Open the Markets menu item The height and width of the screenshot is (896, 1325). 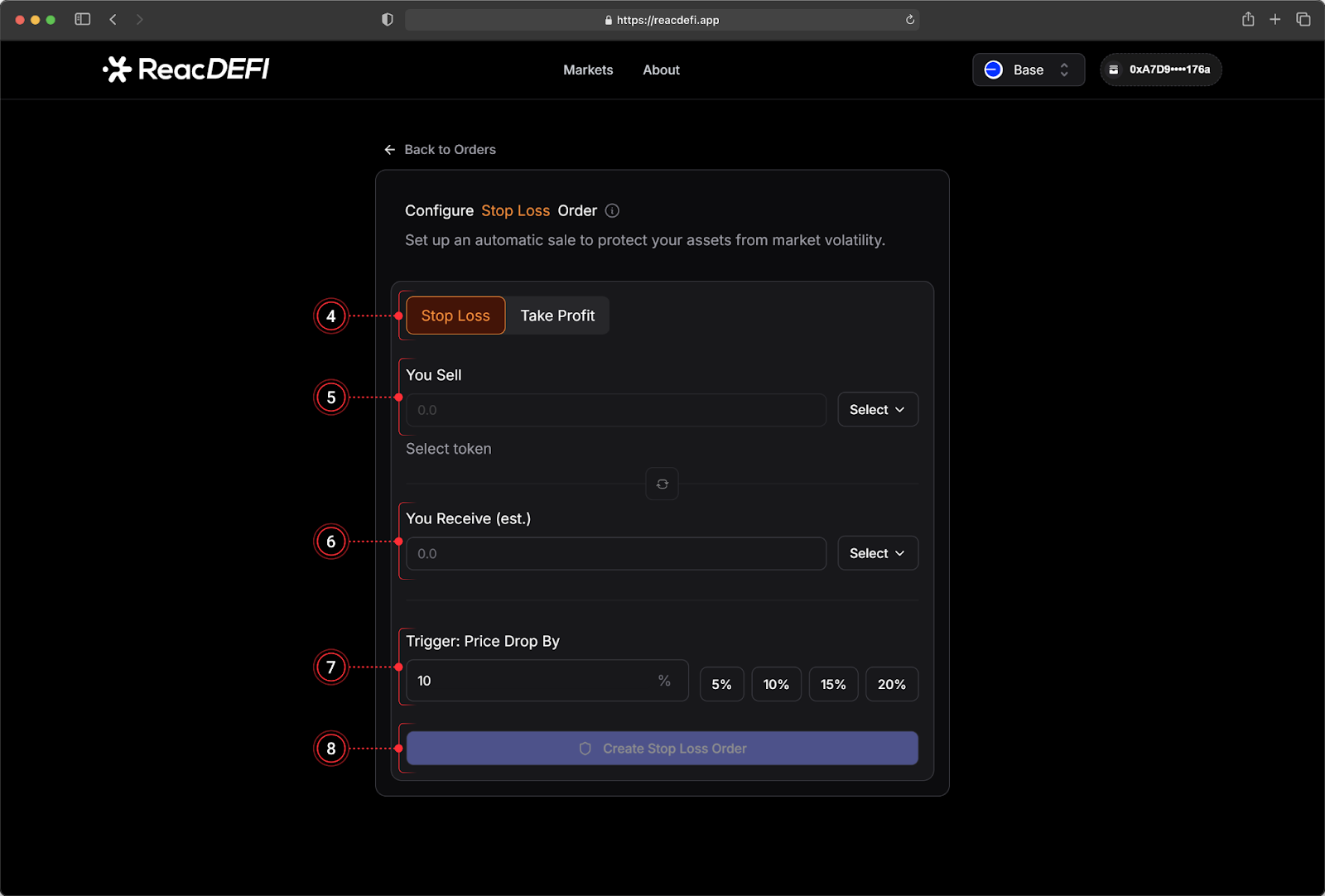point(588,70)
